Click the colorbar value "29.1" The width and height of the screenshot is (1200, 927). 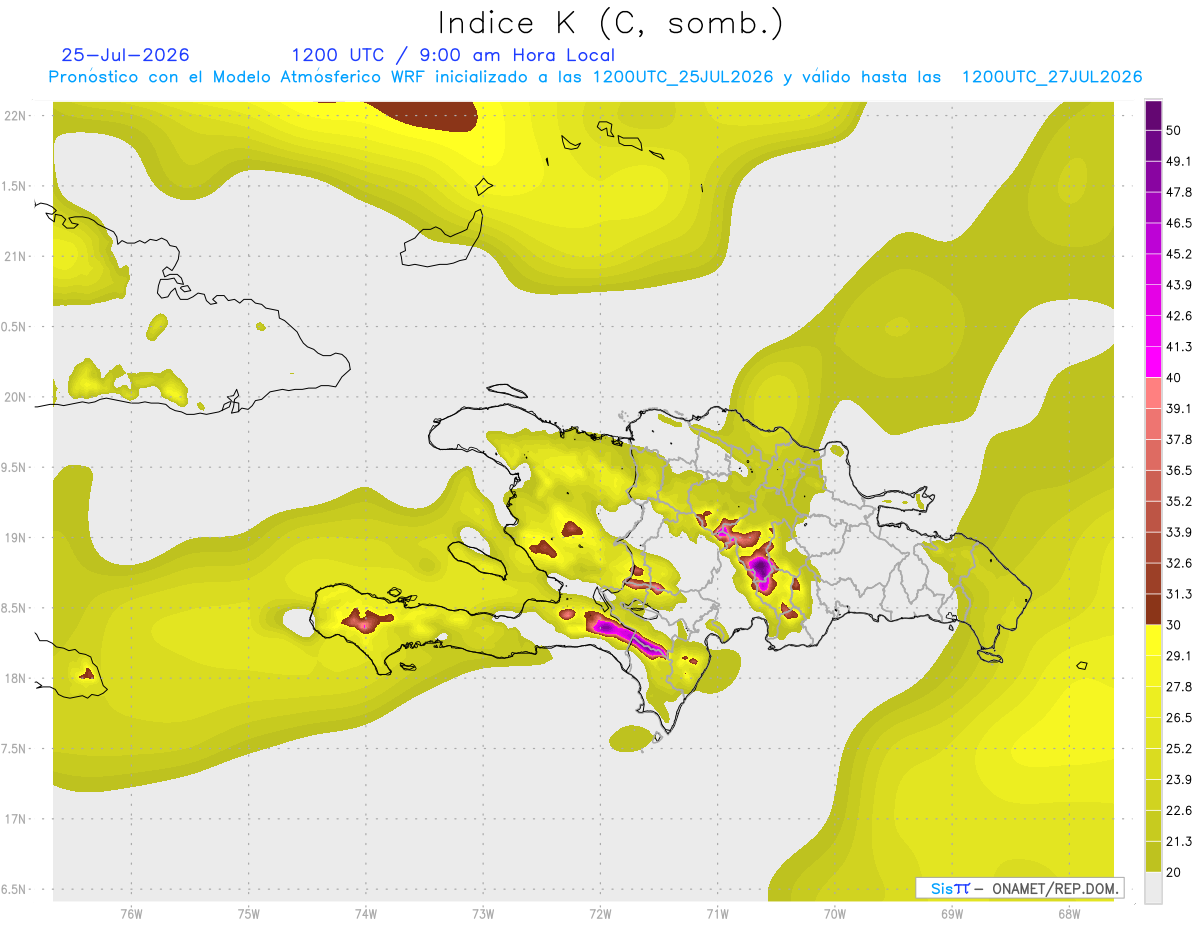tap(1179, 655)
